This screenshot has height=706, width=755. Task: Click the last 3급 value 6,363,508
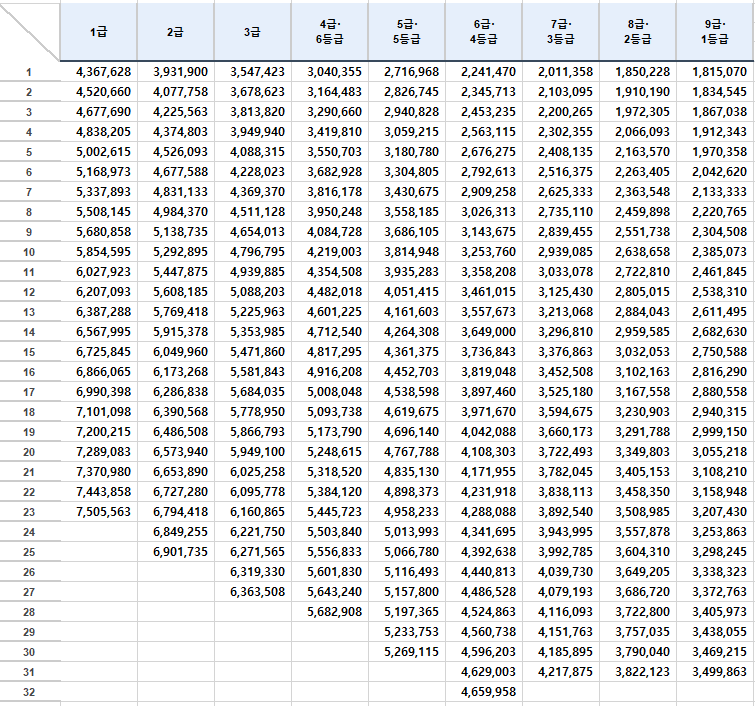pyautogui.click(x=257, y=592)
